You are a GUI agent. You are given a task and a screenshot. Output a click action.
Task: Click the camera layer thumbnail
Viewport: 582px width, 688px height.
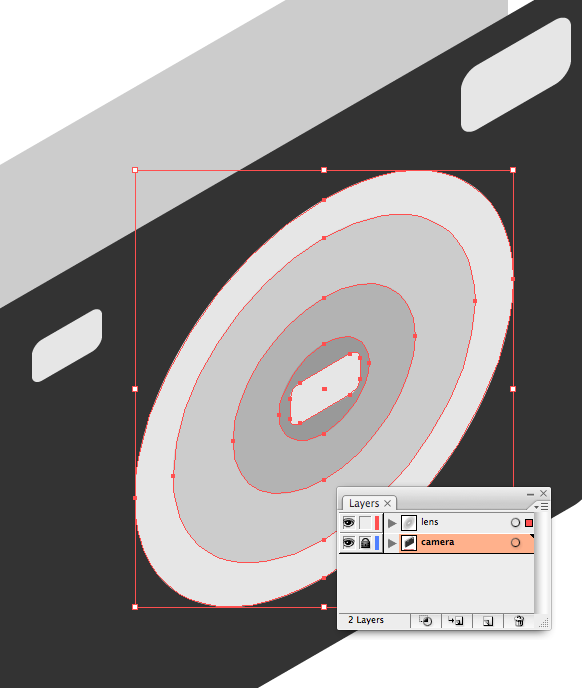[x=409, y=543]
